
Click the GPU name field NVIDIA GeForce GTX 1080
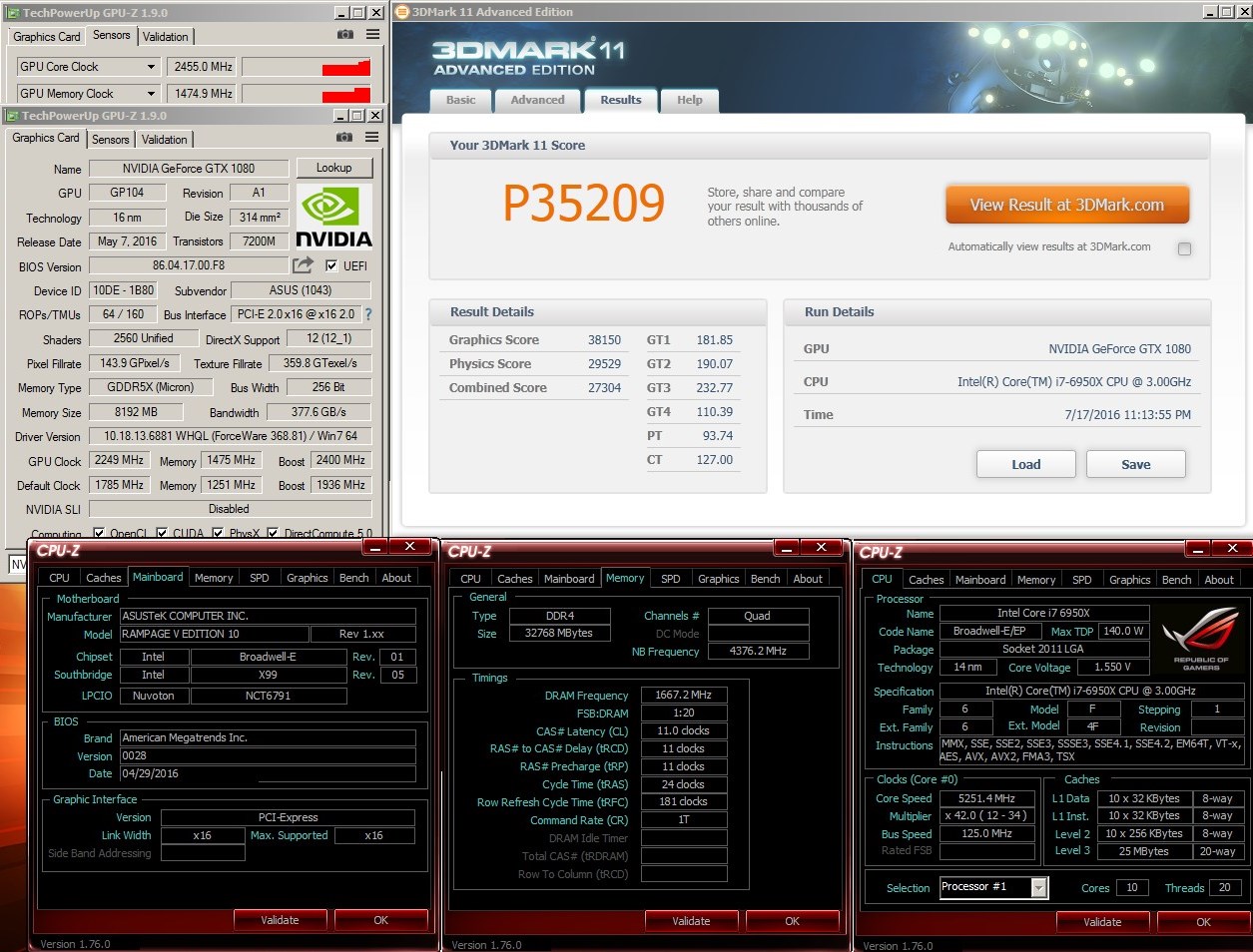(189, 169)
